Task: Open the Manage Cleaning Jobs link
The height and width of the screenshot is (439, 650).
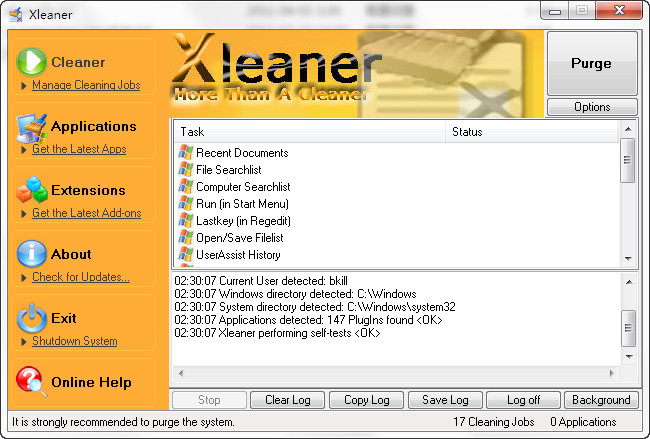Action: pyautogui.click(x=86, y=85)
